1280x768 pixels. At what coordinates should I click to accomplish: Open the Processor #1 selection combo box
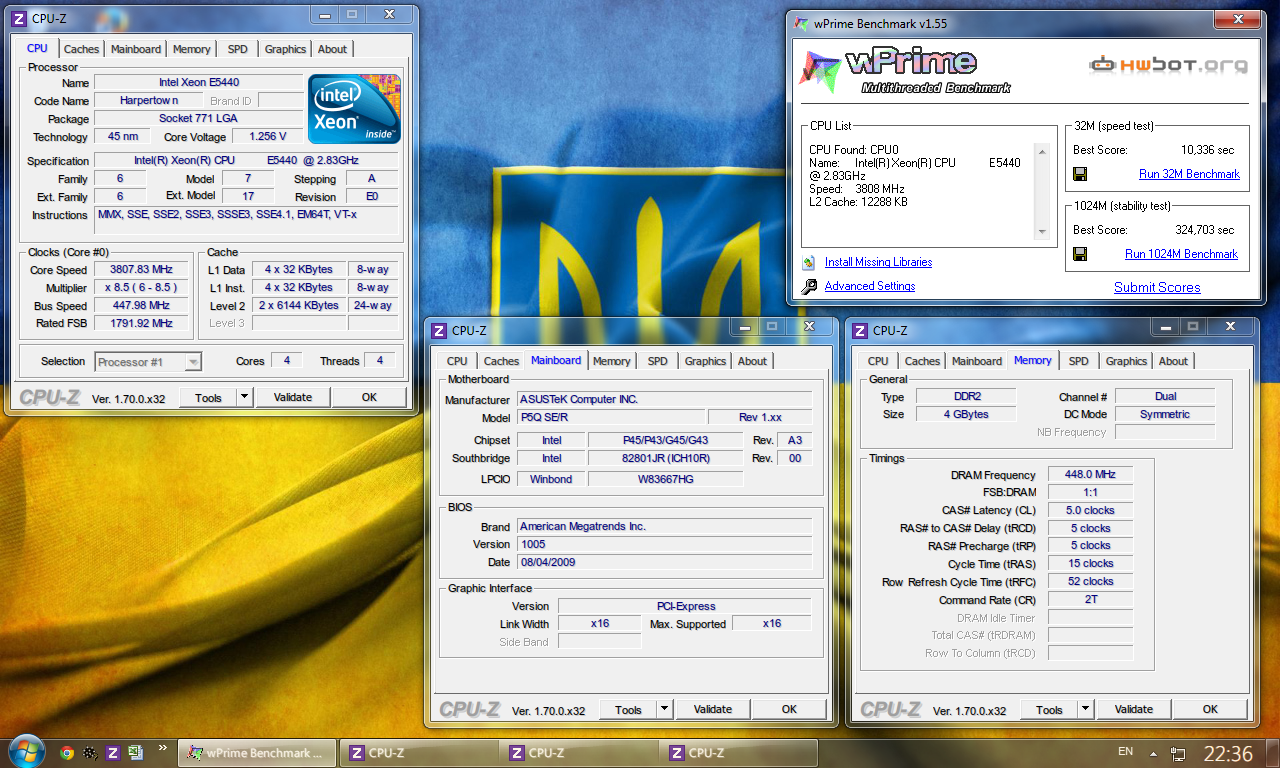[x=148, y=362]
